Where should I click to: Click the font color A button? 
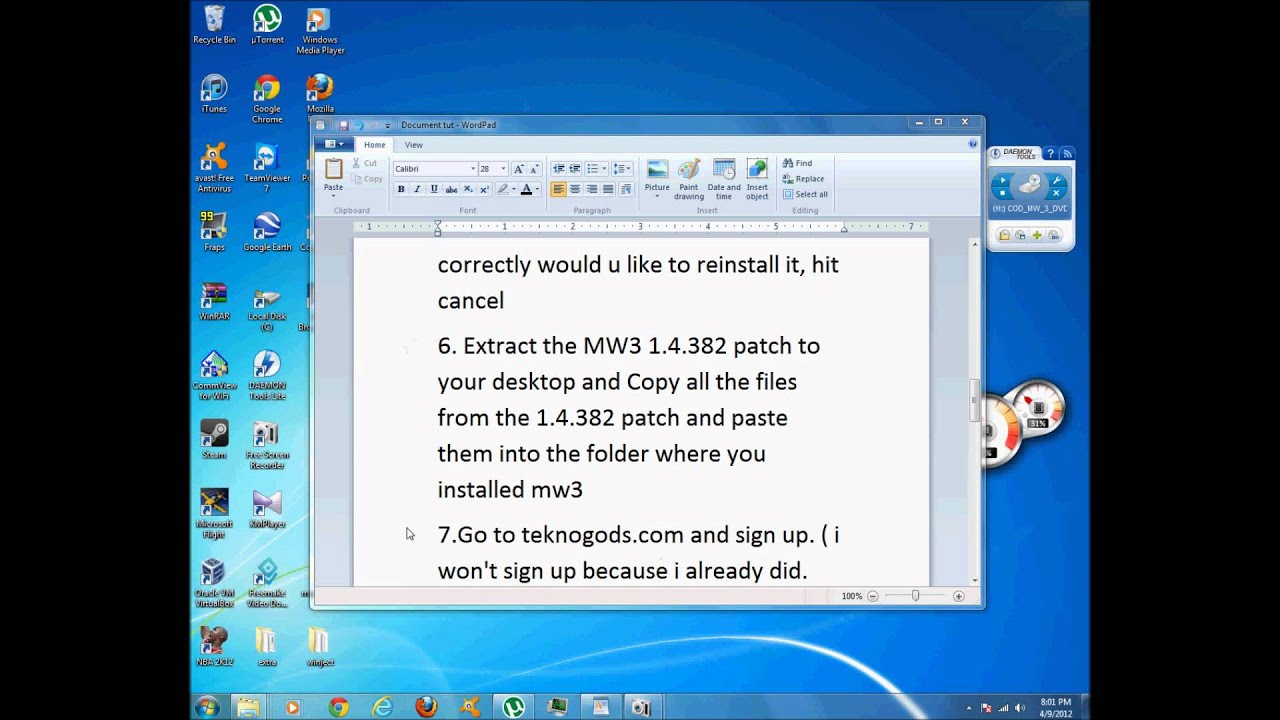tap(527, 189)
